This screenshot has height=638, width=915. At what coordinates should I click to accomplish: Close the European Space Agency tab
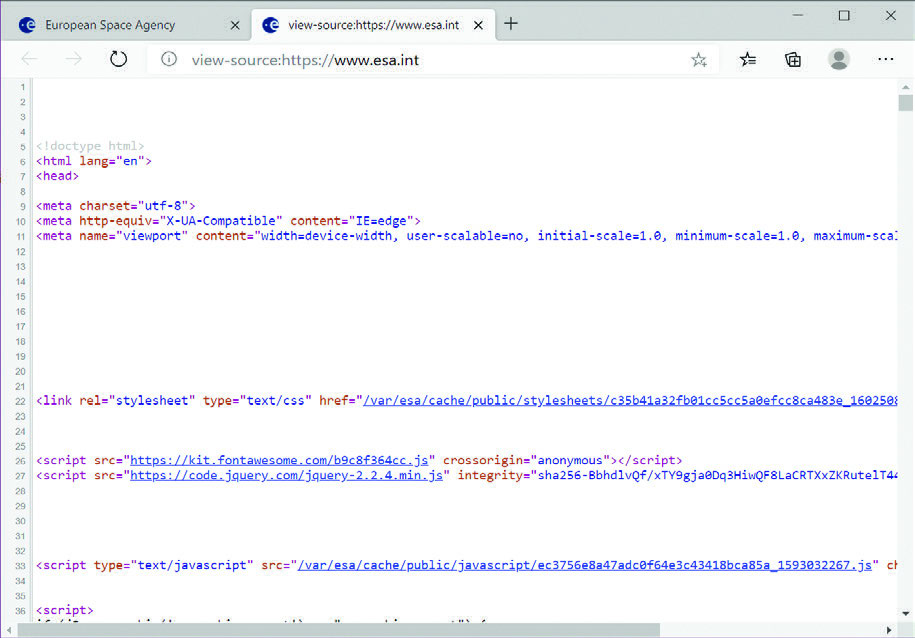tap(235, 24)
